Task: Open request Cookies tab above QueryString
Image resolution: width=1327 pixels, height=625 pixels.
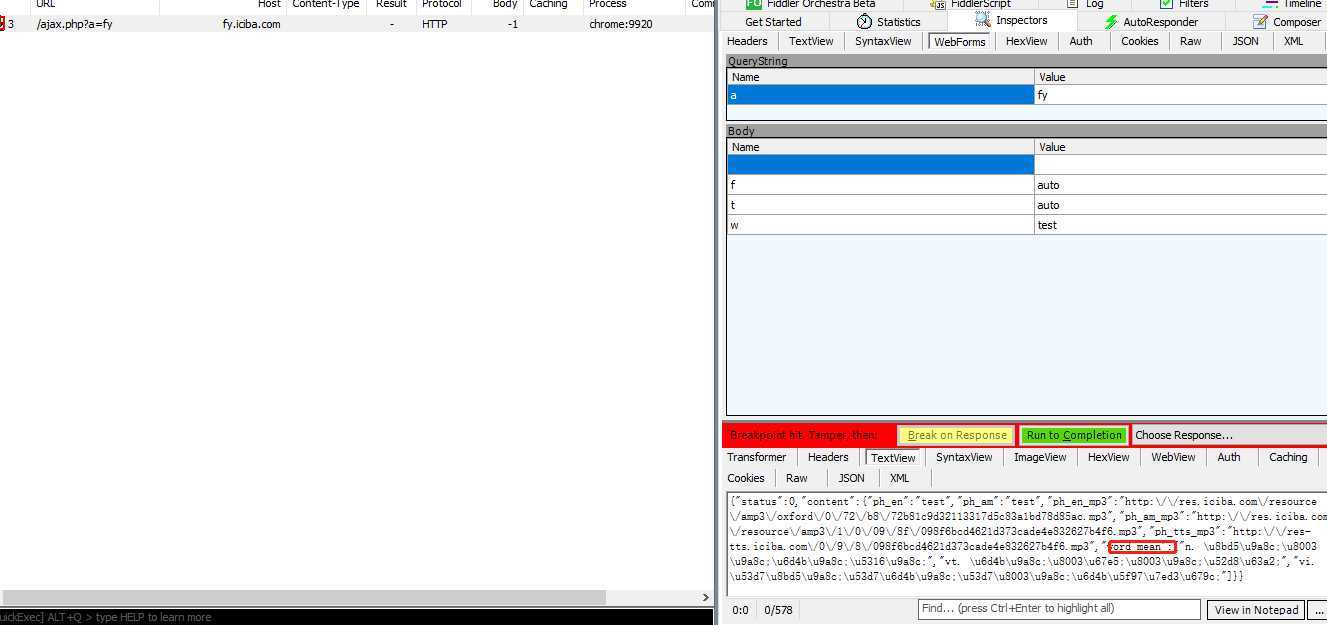Action: pyautogui.click(x=1139, y=41)
